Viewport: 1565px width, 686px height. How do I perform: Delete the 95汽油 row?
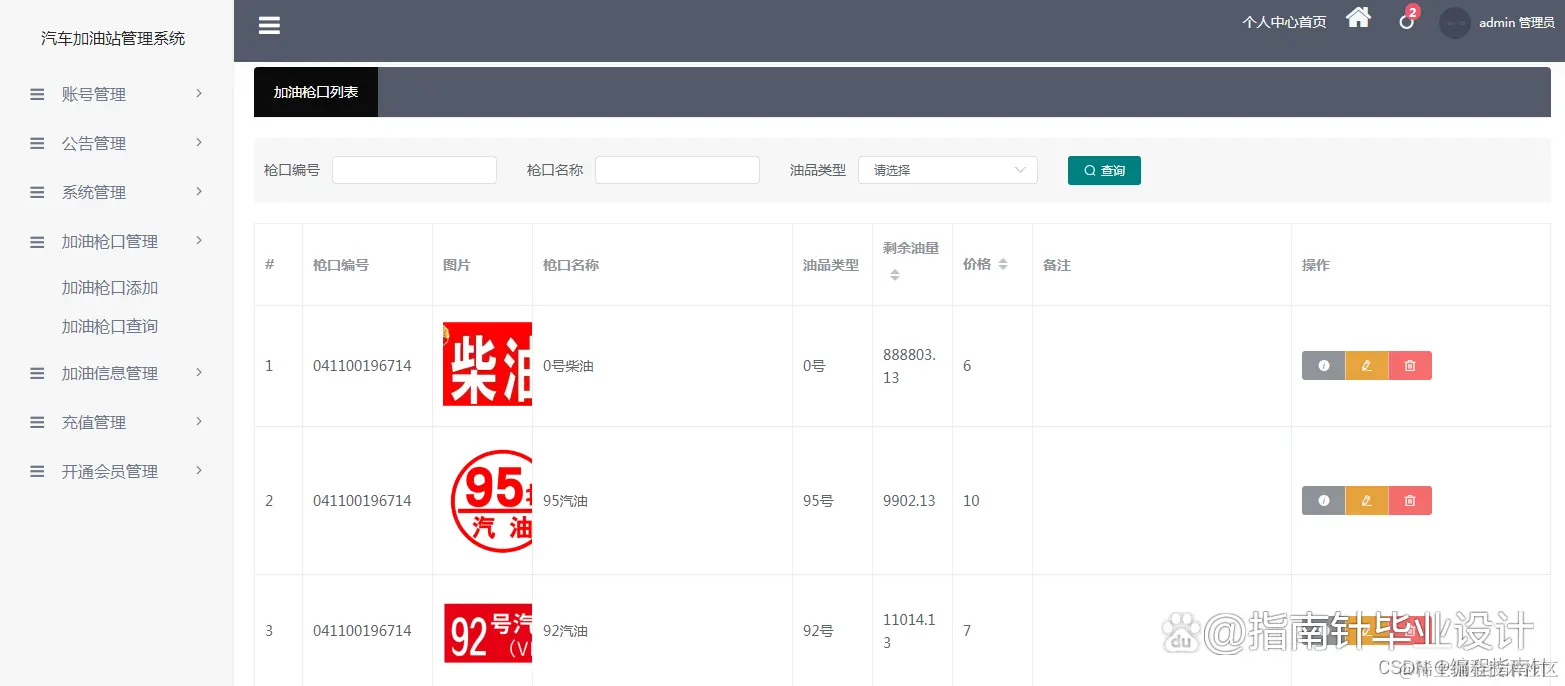click(x=1410, y=501)
